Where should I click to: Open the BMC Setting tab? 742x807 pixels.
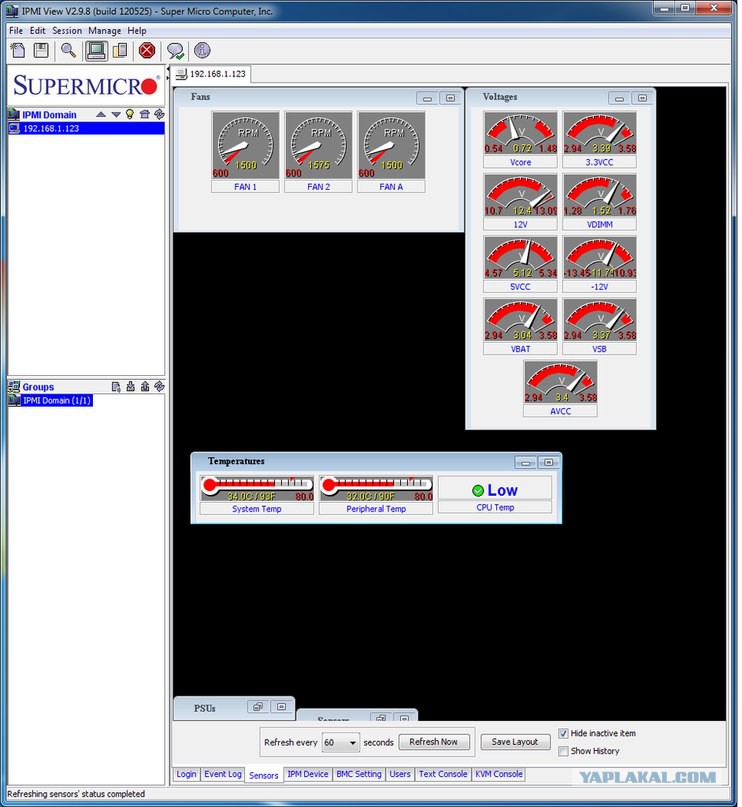click(x=359, y=774)
